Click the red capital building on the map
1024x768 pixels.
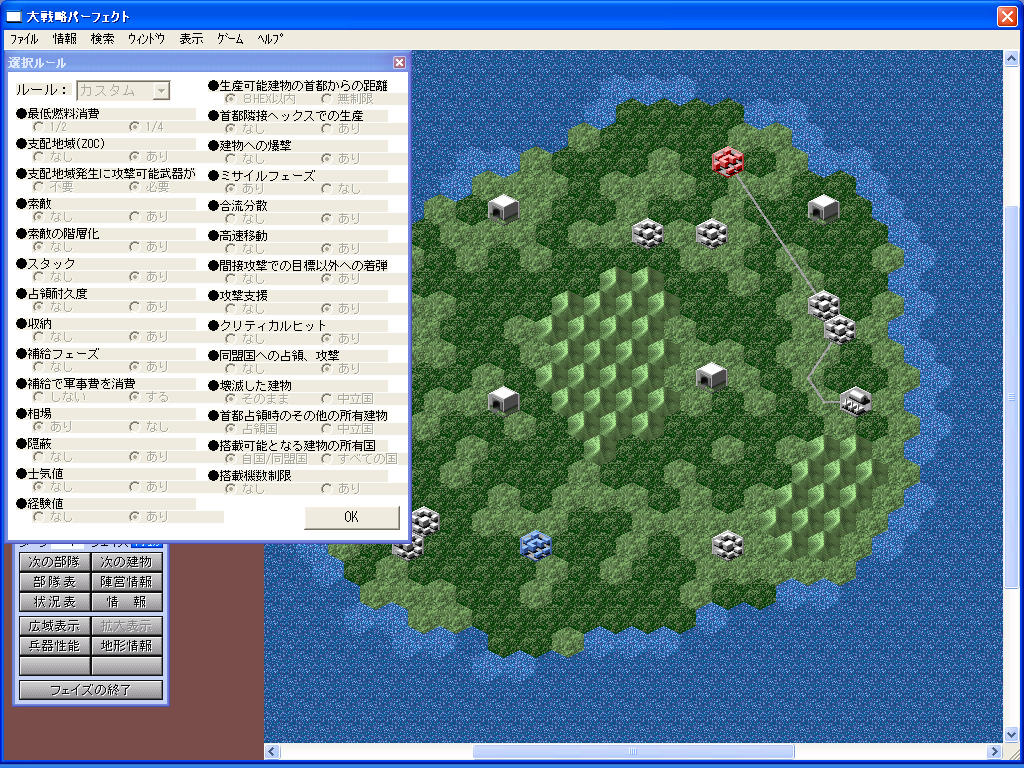730,161
